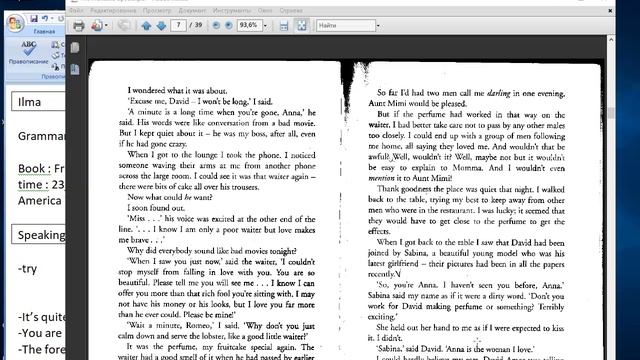Click 'Aunt Mimi would be pleased.' line
This screenshot has width=640, height=360.
417,104
